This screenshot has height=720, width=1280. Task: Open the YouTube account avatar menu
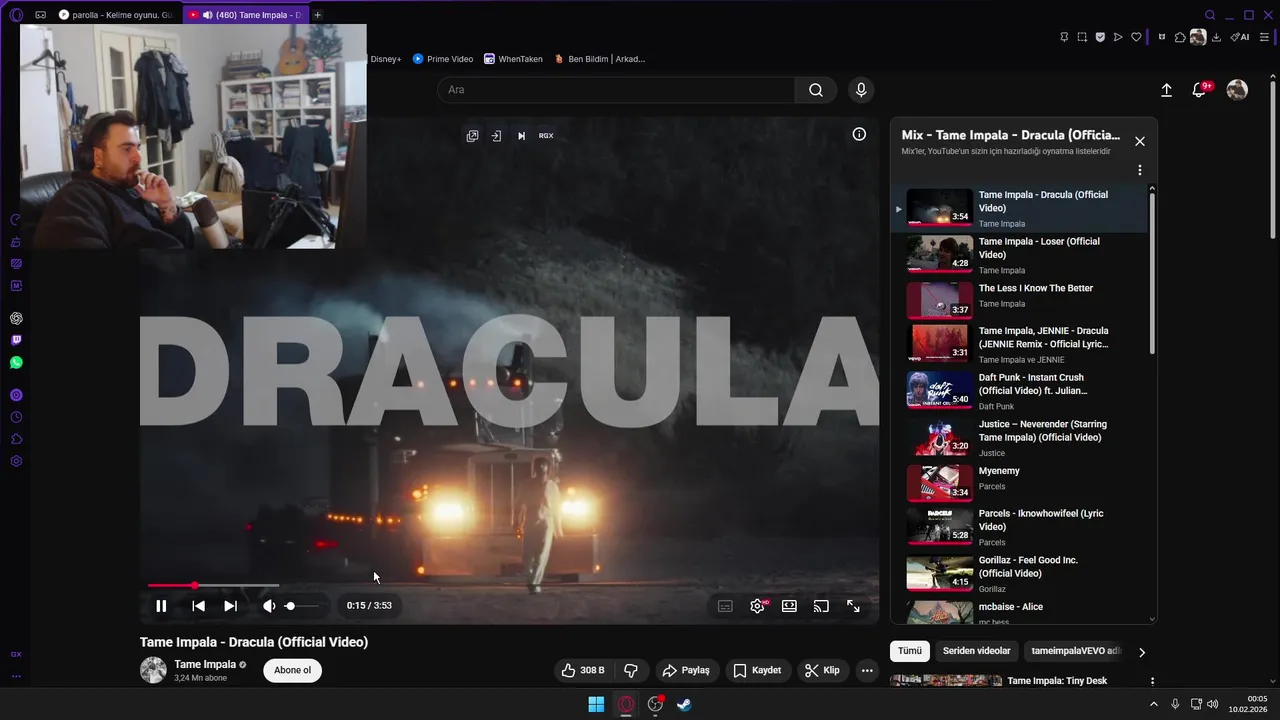point(1237,90)
